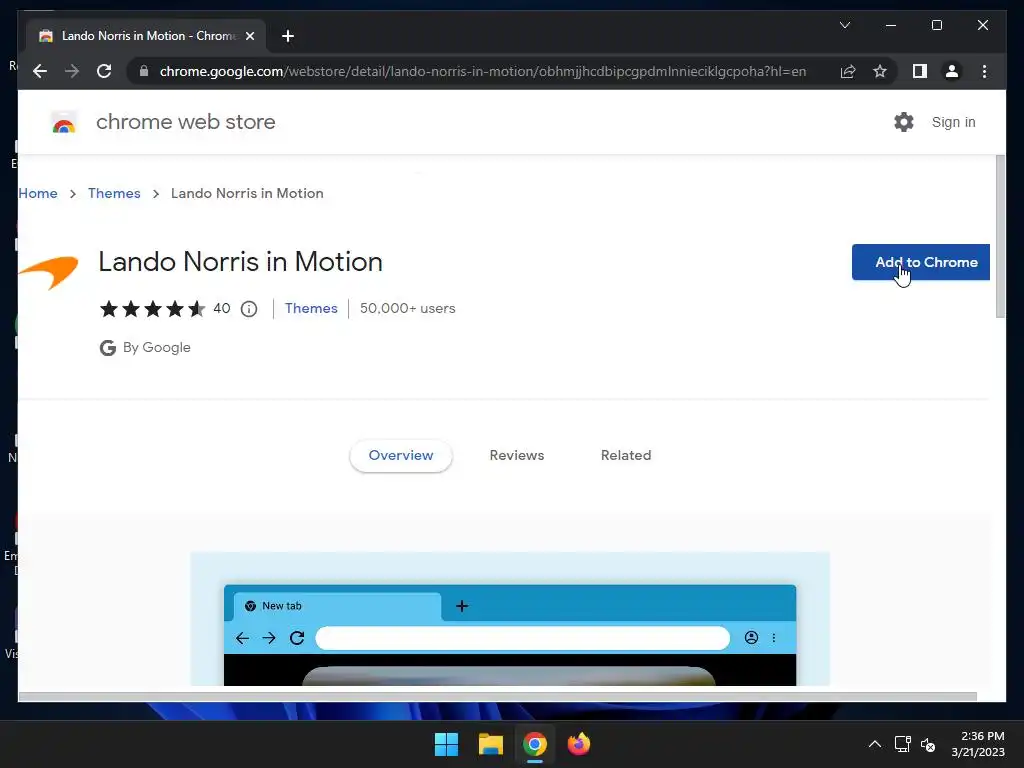Click the vertical page scrollbar thumb
1024x768 pixels.
click(x=1000, y=237)
